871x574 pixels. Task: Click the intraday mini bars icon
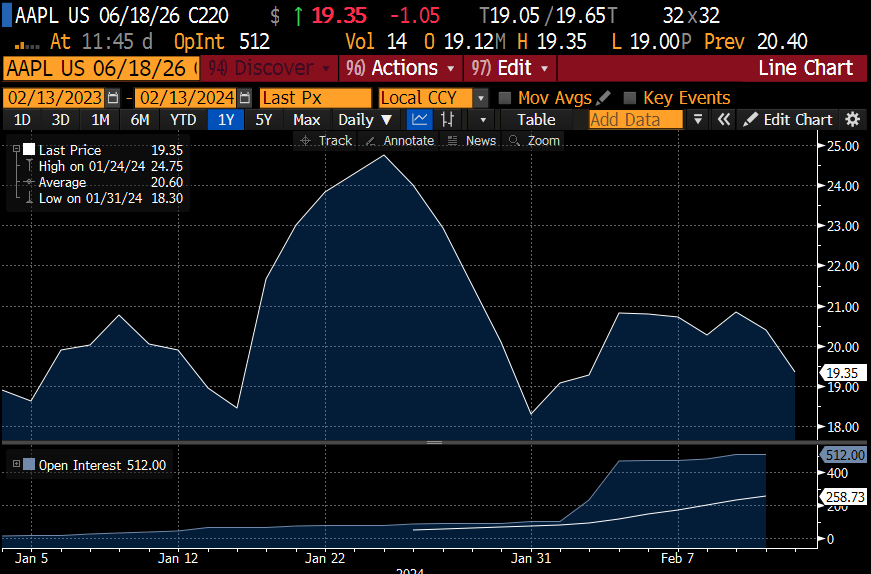[26, 44]
